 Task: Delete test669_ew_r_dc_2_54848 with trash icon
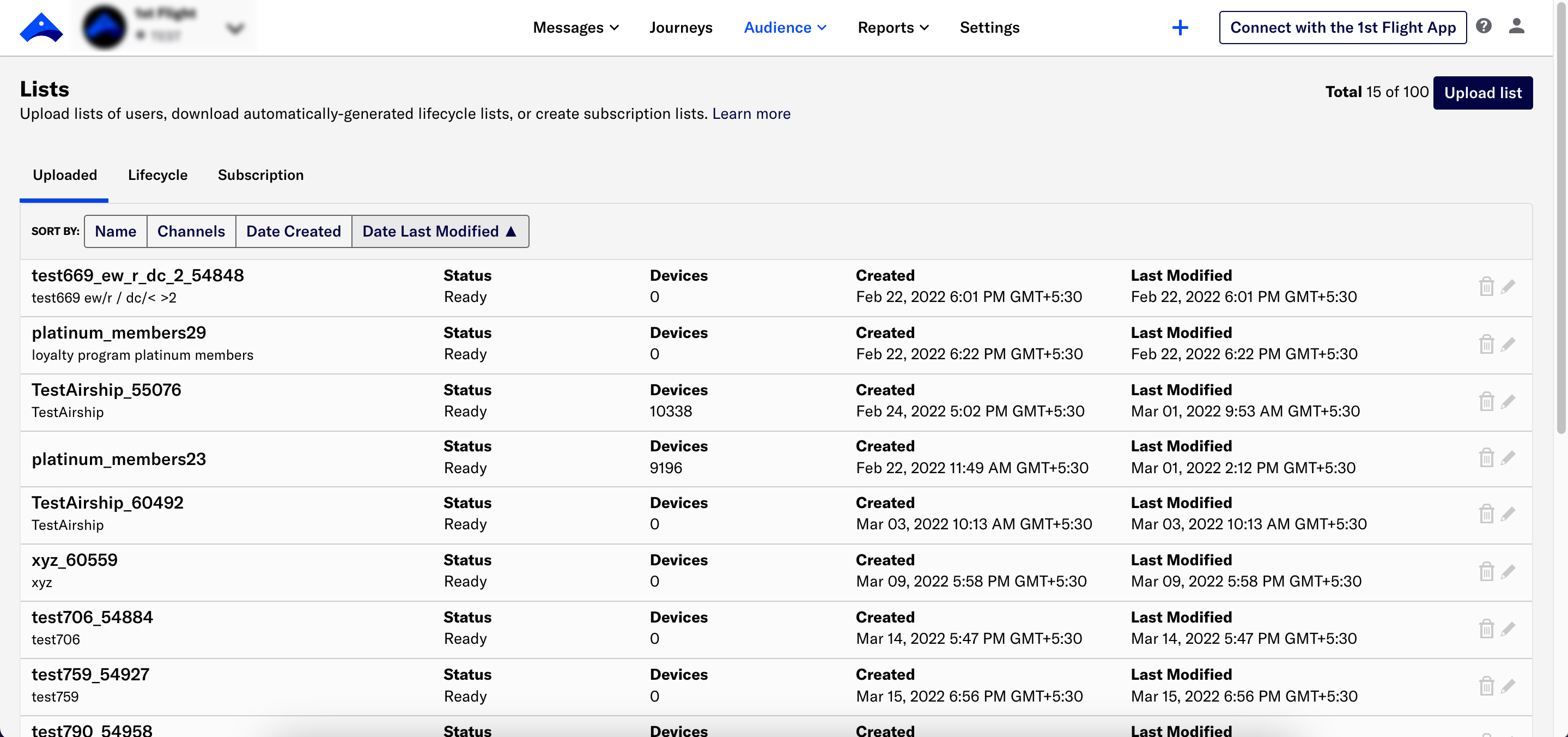click(x=1486, y=286)
